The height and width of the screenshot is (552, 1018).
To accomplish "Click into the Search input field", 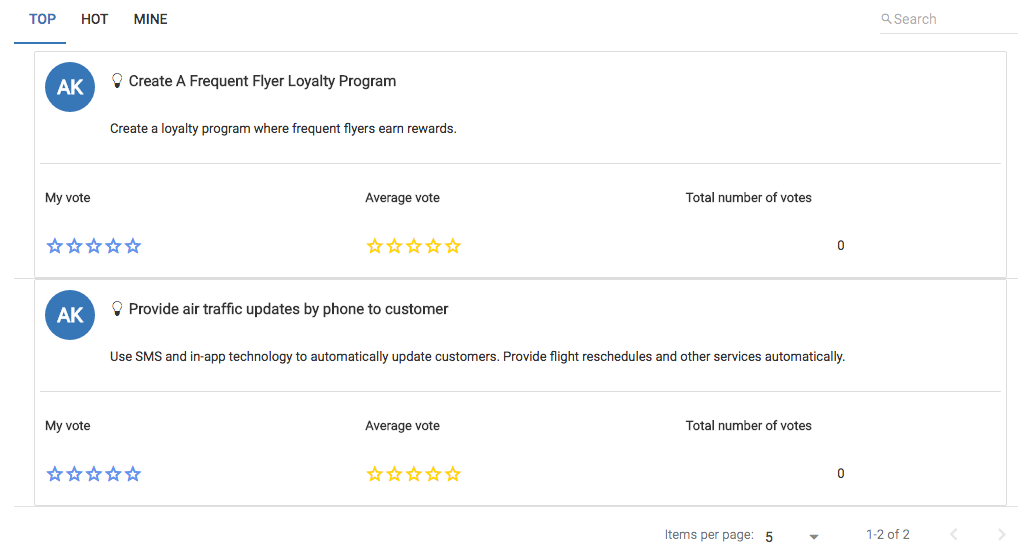I will (x=950, y=19).
